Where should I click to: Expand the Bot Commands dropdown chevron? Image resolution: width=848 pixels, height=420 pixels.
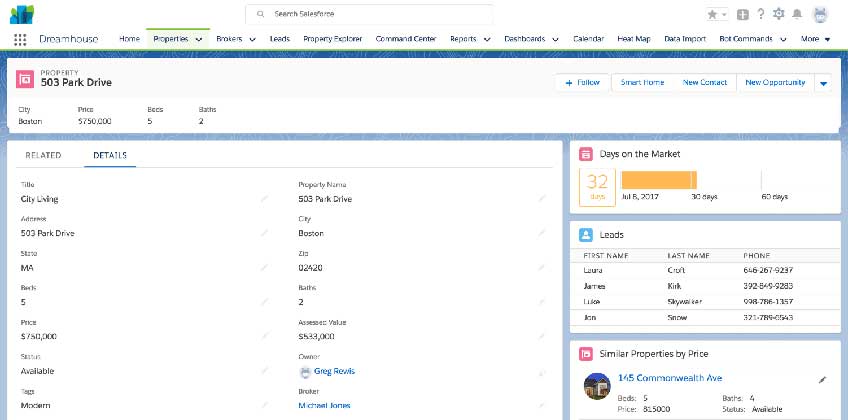click(784, 39)
